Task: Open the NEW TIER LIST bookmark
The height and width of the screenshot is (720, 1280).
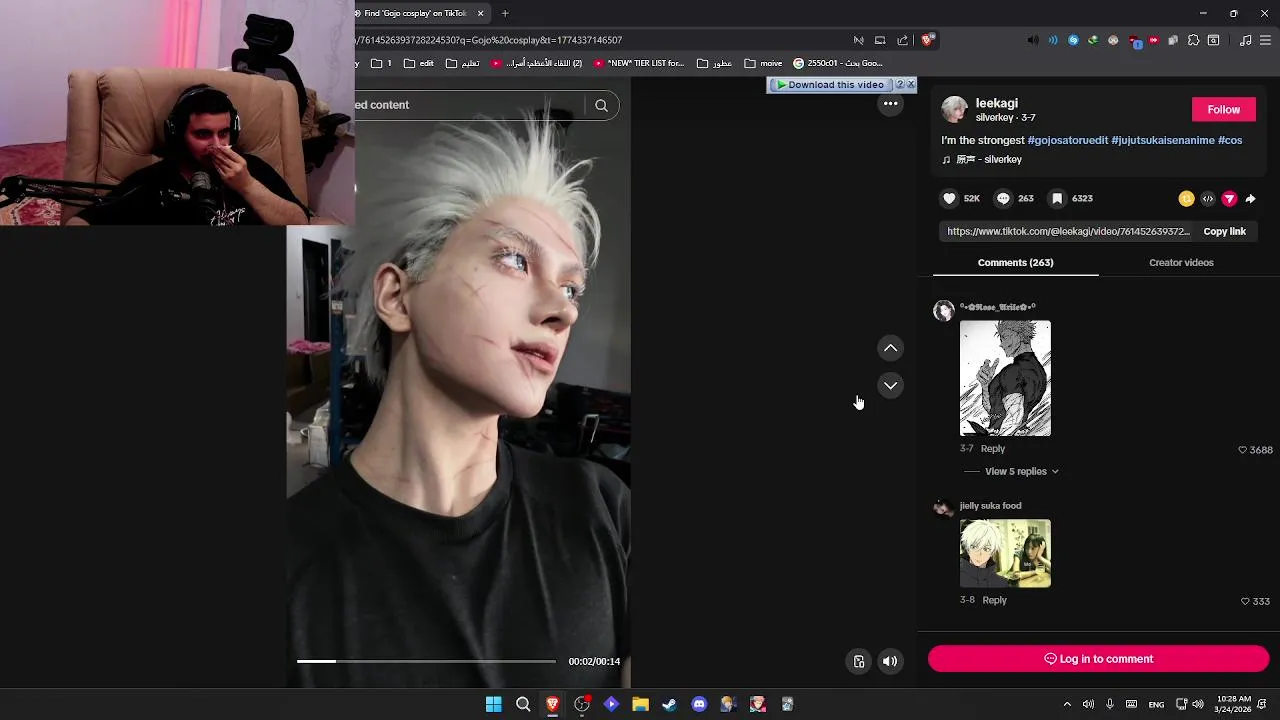Action: (x=639, y=63)
